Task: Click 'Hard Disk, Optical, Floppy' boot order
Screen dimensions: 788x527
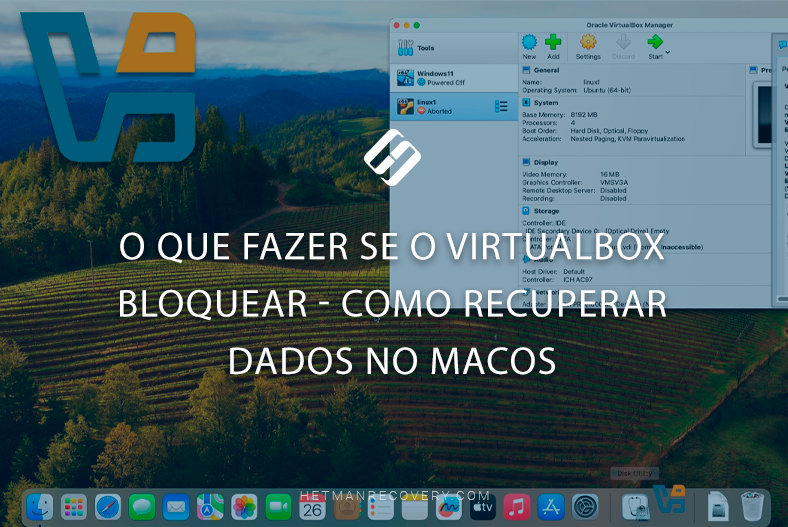Action: click(x=609, y=131)
